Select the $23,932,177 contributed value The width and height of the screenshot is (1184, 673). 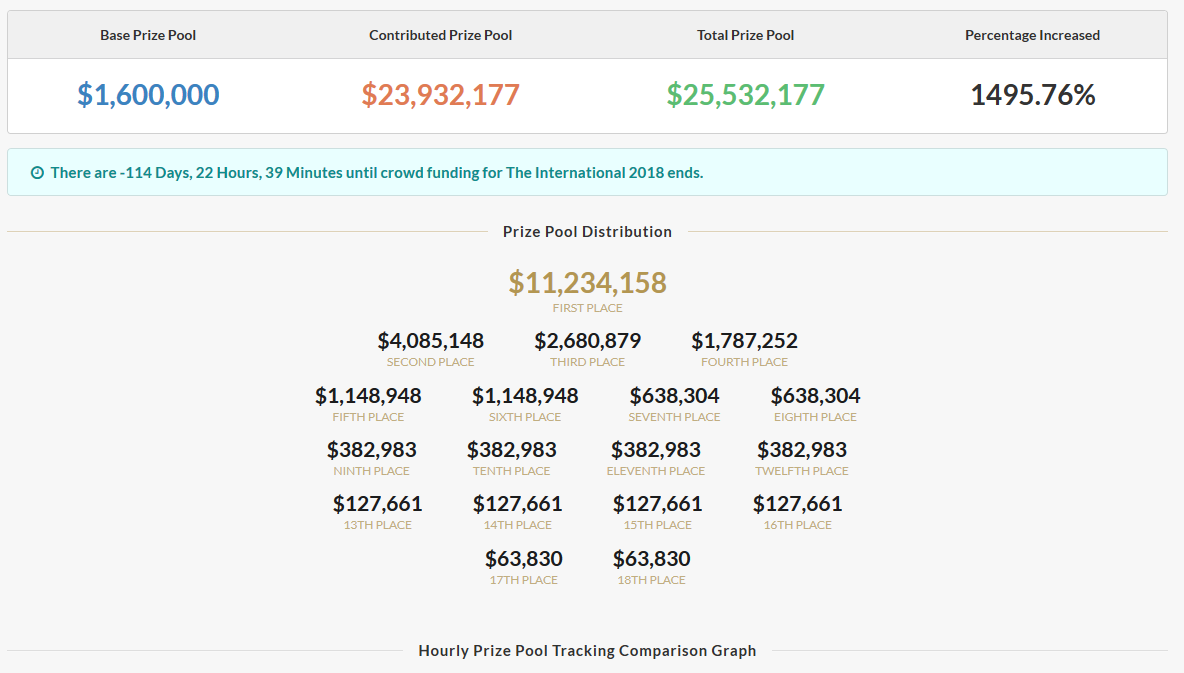(440, 94)
